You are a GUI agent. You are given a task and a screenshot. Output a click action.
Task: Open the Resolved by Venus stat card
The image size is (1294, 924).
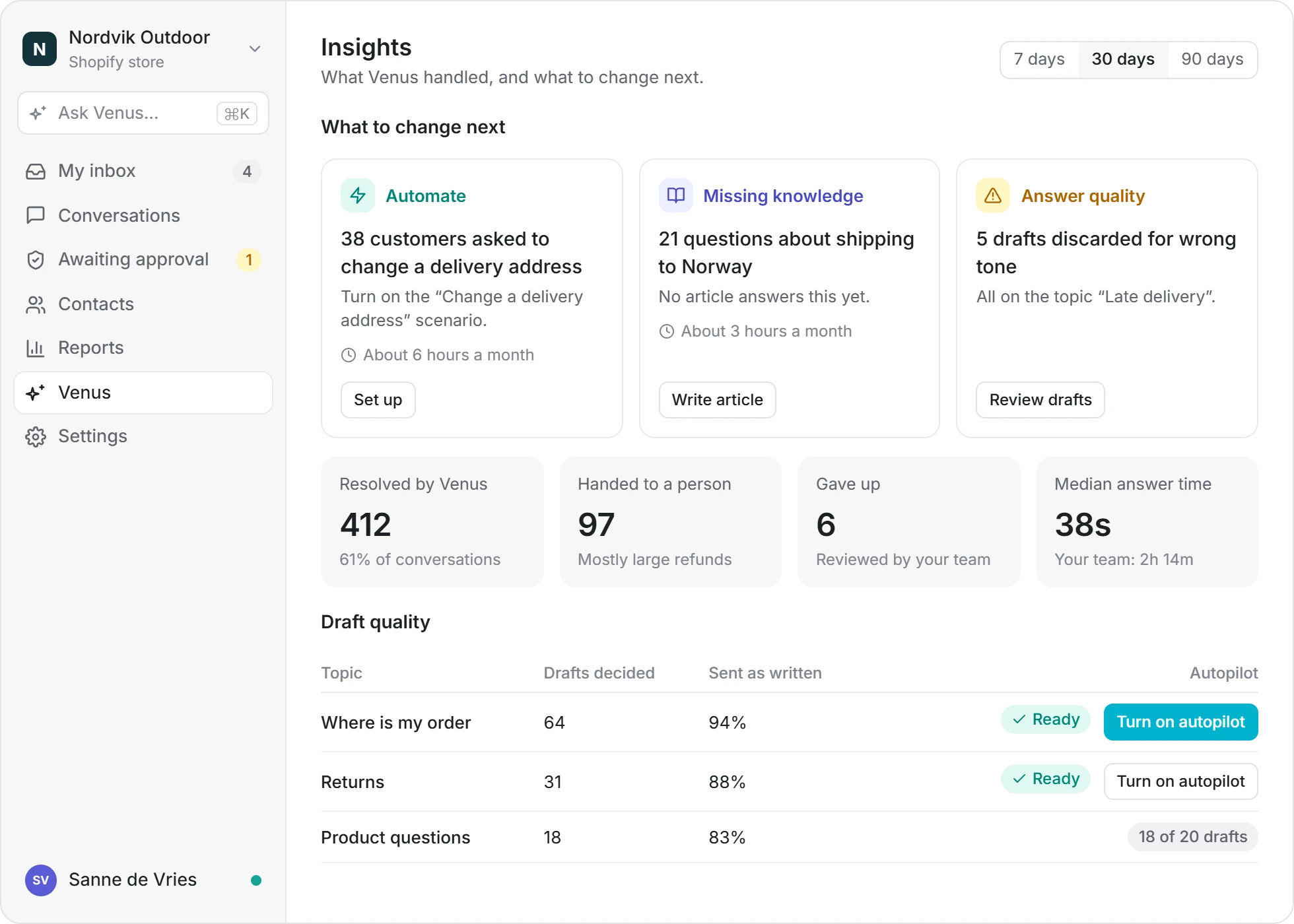(432, 522)
